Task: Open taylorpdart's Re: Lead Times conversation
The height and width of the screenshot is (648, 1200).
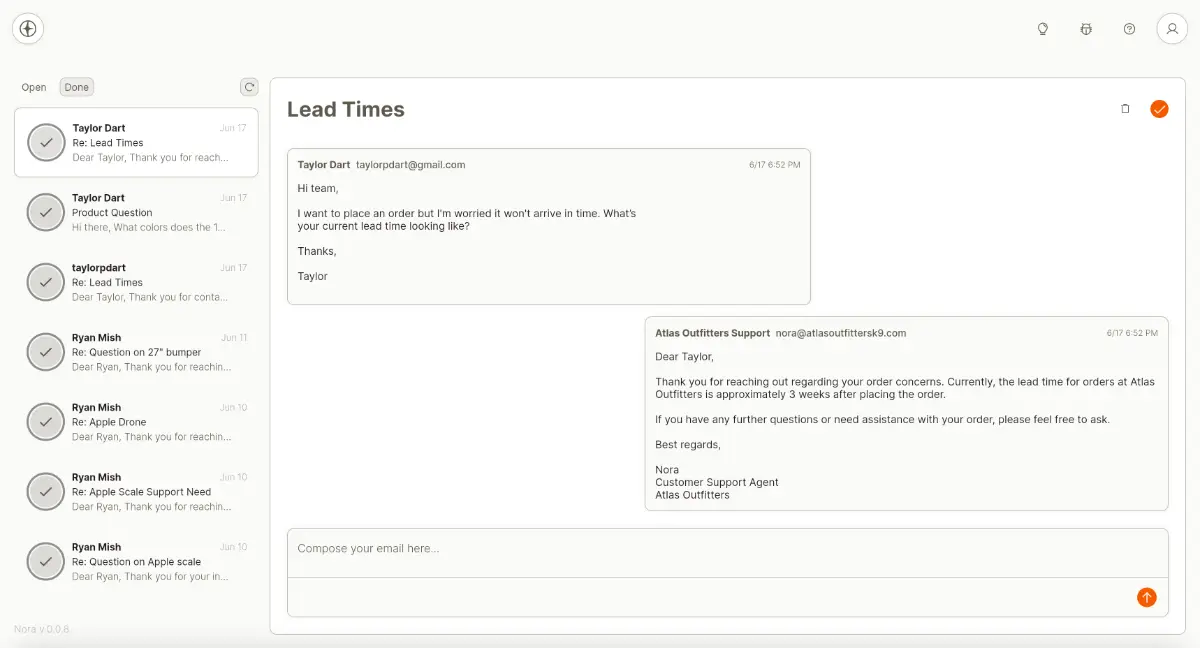Action: (x=150, y=282)
